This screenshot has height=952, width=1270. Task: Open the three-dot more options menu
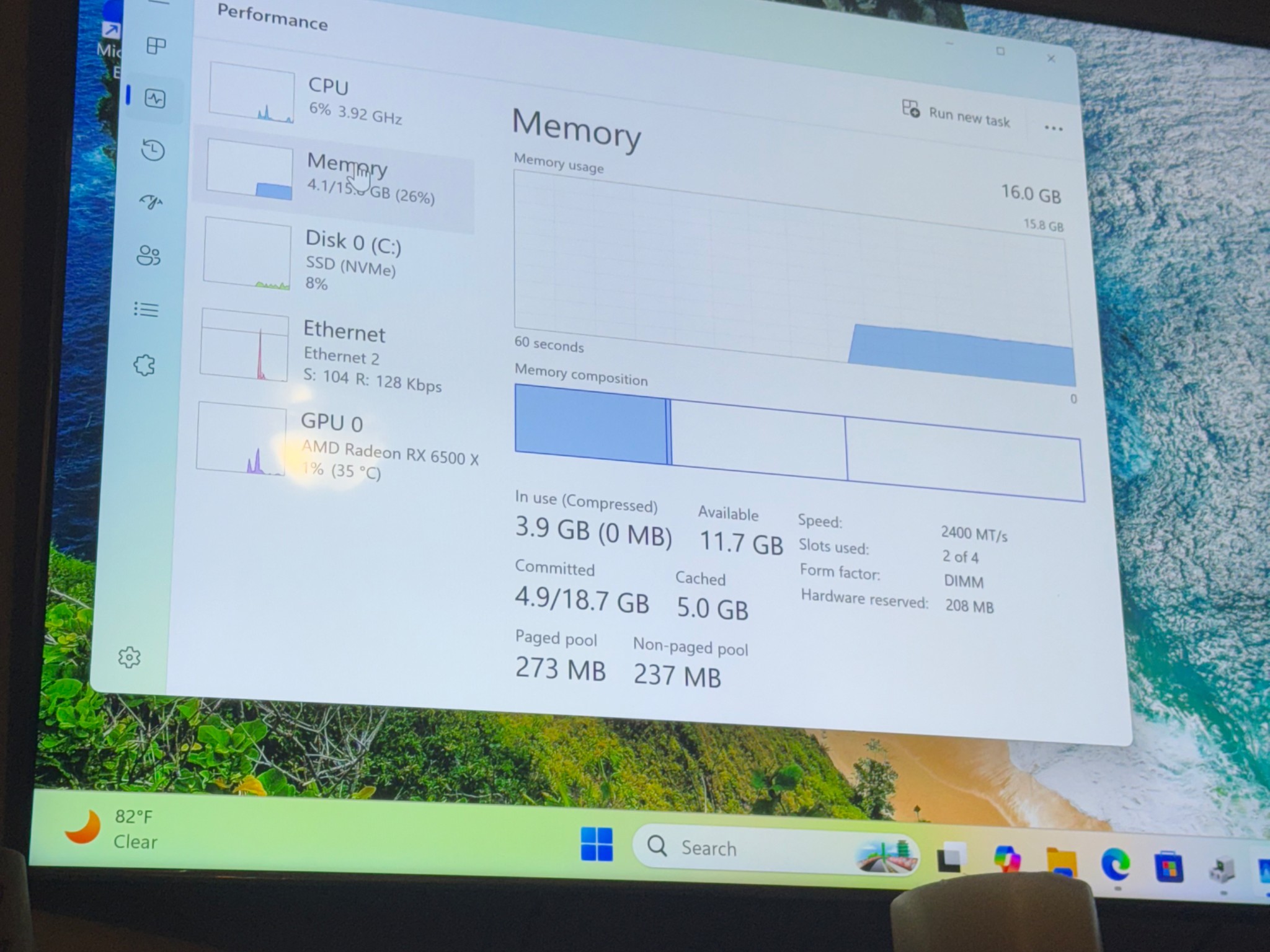[1053, 128]
